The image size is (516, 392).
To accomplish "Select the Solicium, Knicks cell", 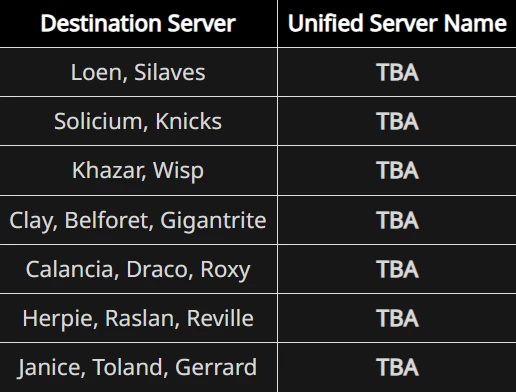I will pyautogui.click(x=138, y=121).
